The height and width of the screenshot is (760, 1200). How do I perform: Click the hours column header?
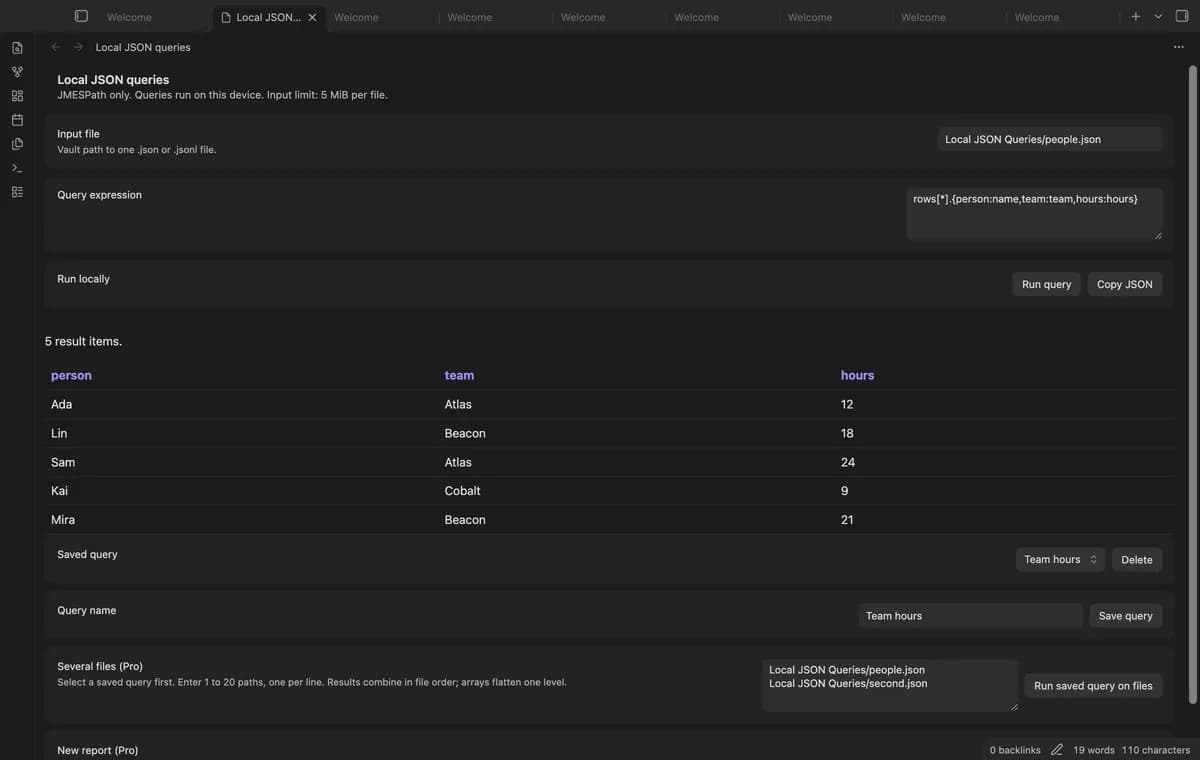[x=857, y=375]
